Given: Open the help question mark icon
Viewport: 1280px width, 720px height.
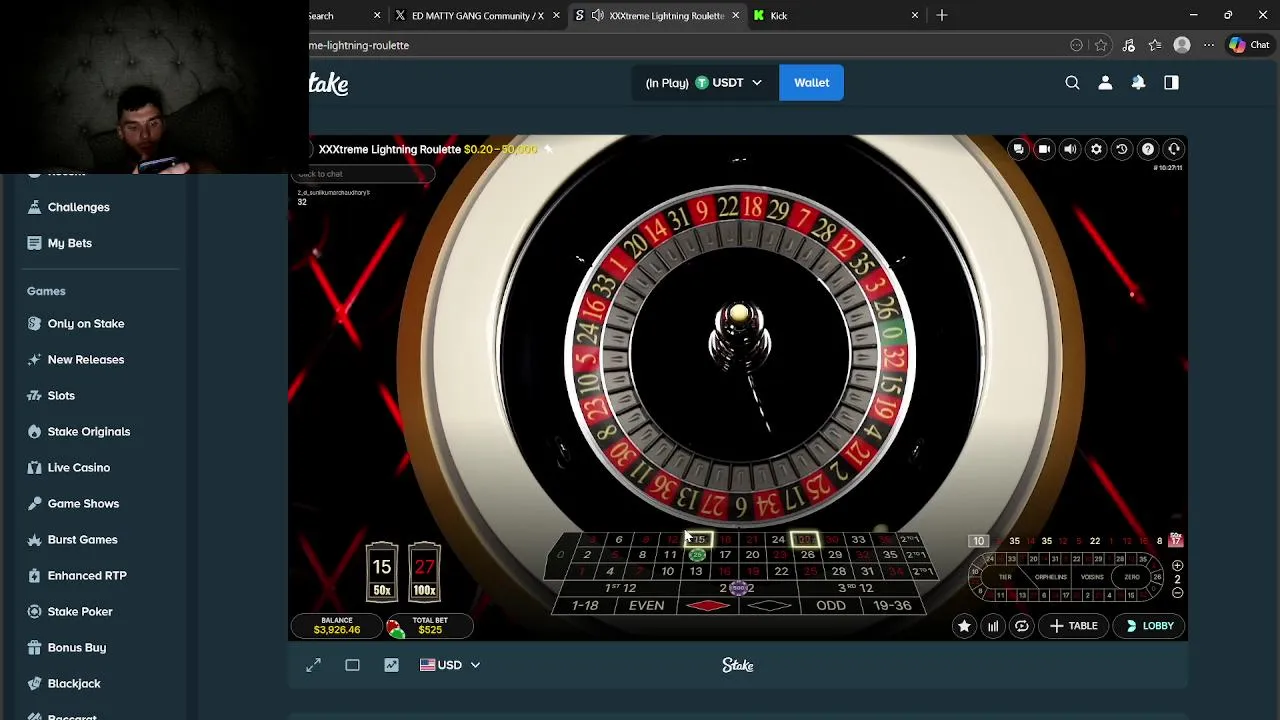Looking at the screenshot, I should [1148, 149].
